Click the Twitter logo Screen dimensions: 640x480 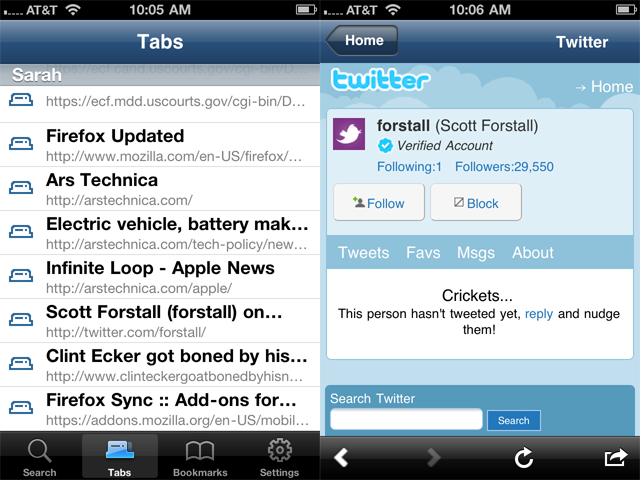pyautogui.click(x=380, y=79)
